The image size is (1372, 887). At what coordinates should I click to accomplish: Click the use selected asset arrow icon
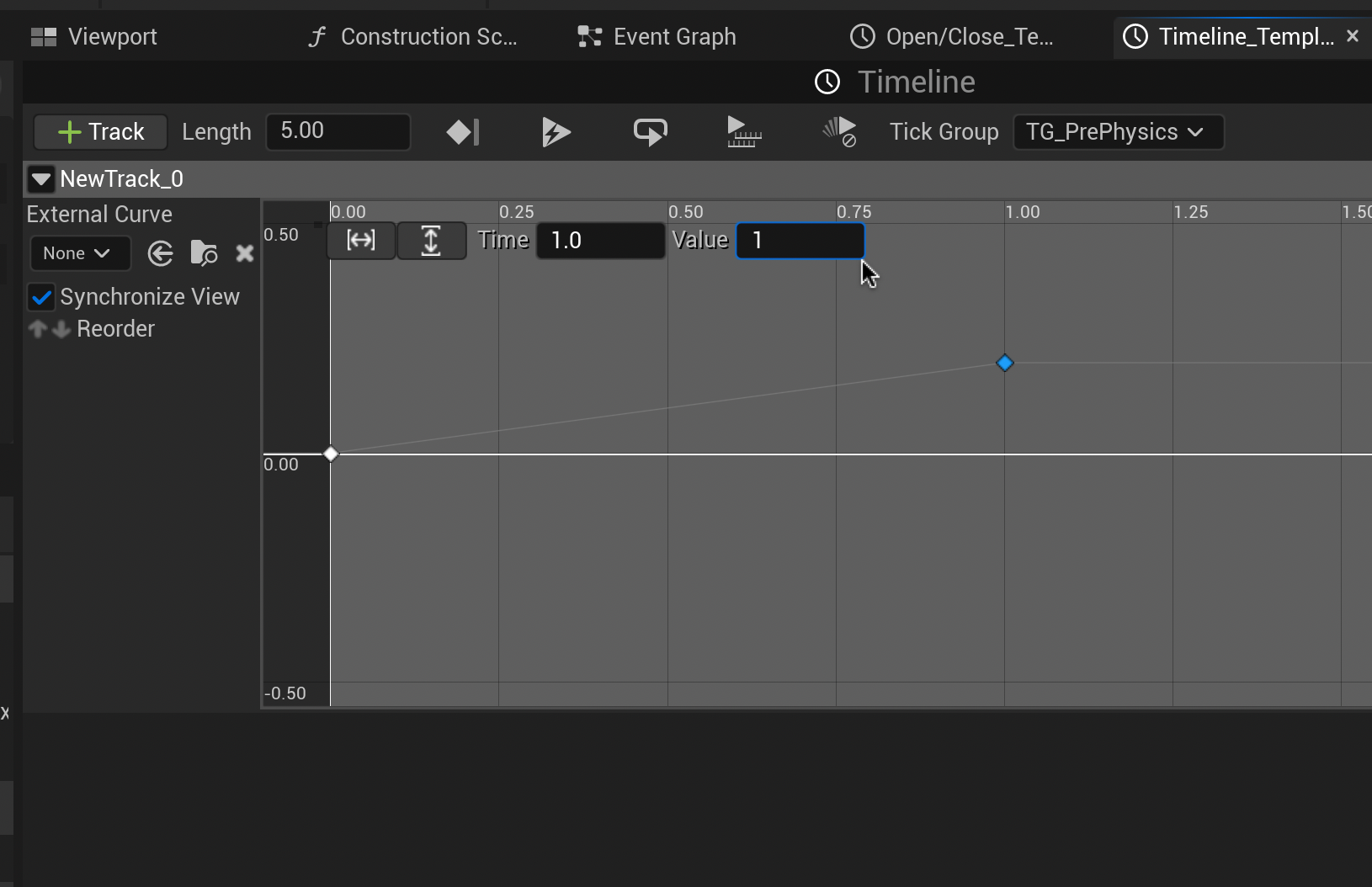(160, 253)
